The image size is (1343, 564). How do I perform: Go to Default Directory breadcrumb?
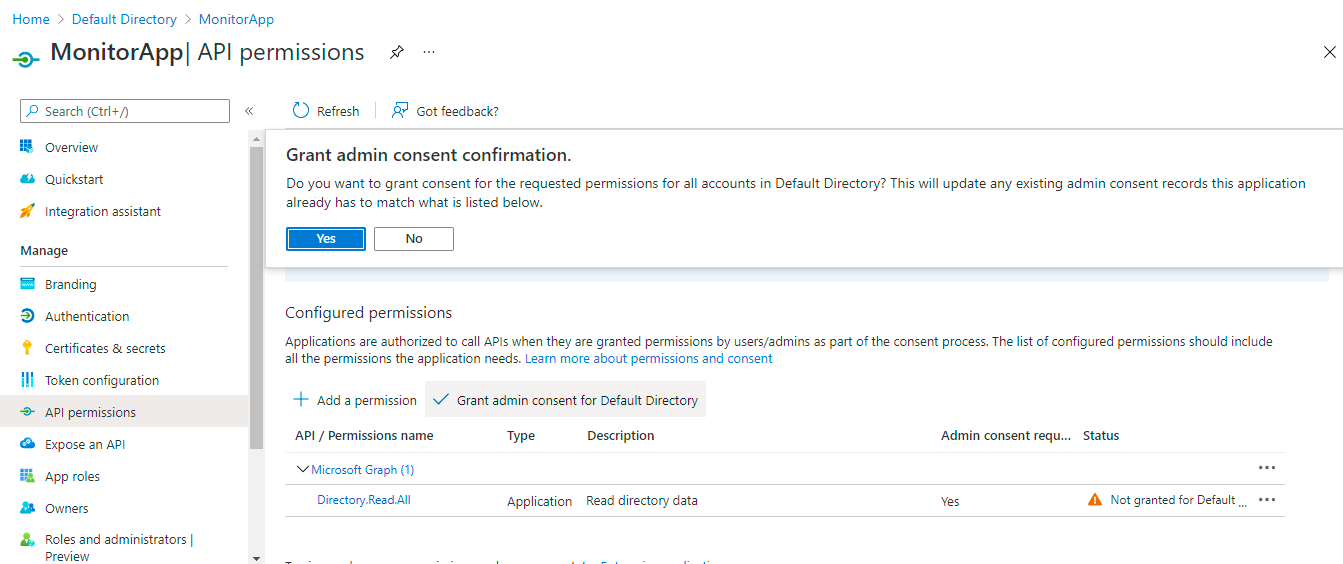pyautogui.click(x=124, y=19)
